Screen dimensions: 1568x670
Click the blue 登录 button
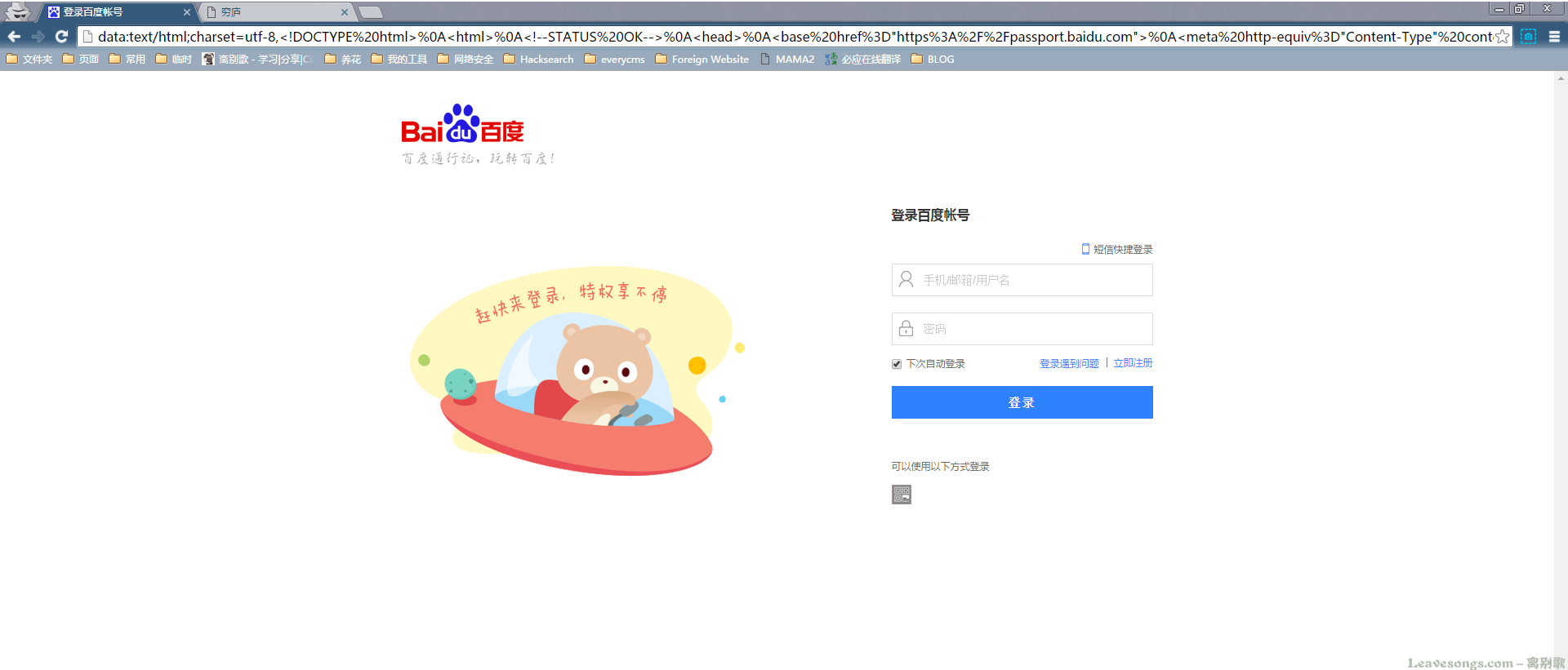(1022, 402)
